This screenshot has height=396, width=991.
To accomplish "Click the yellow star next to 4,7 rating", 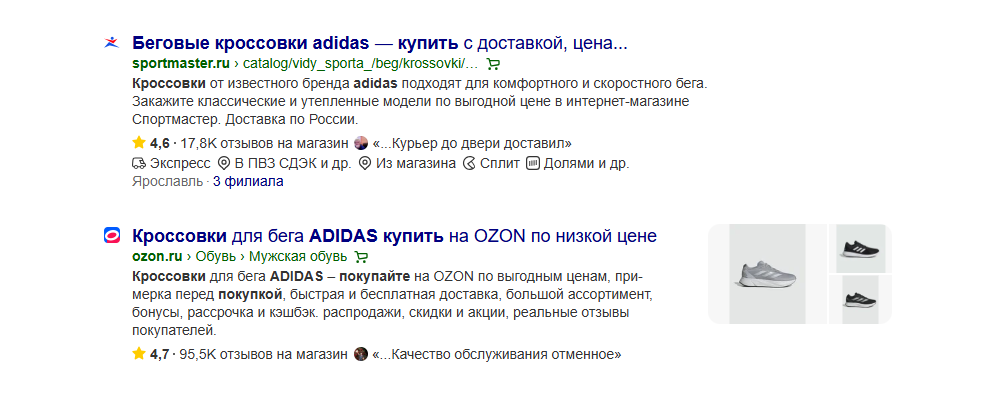I will coord(139,354).
